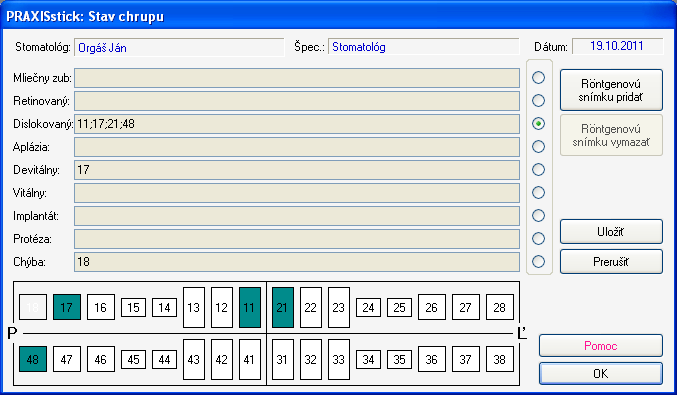The image size is (677, 395).
Task: Select tooth 44 in chart
Action: [x=165, y=359]
